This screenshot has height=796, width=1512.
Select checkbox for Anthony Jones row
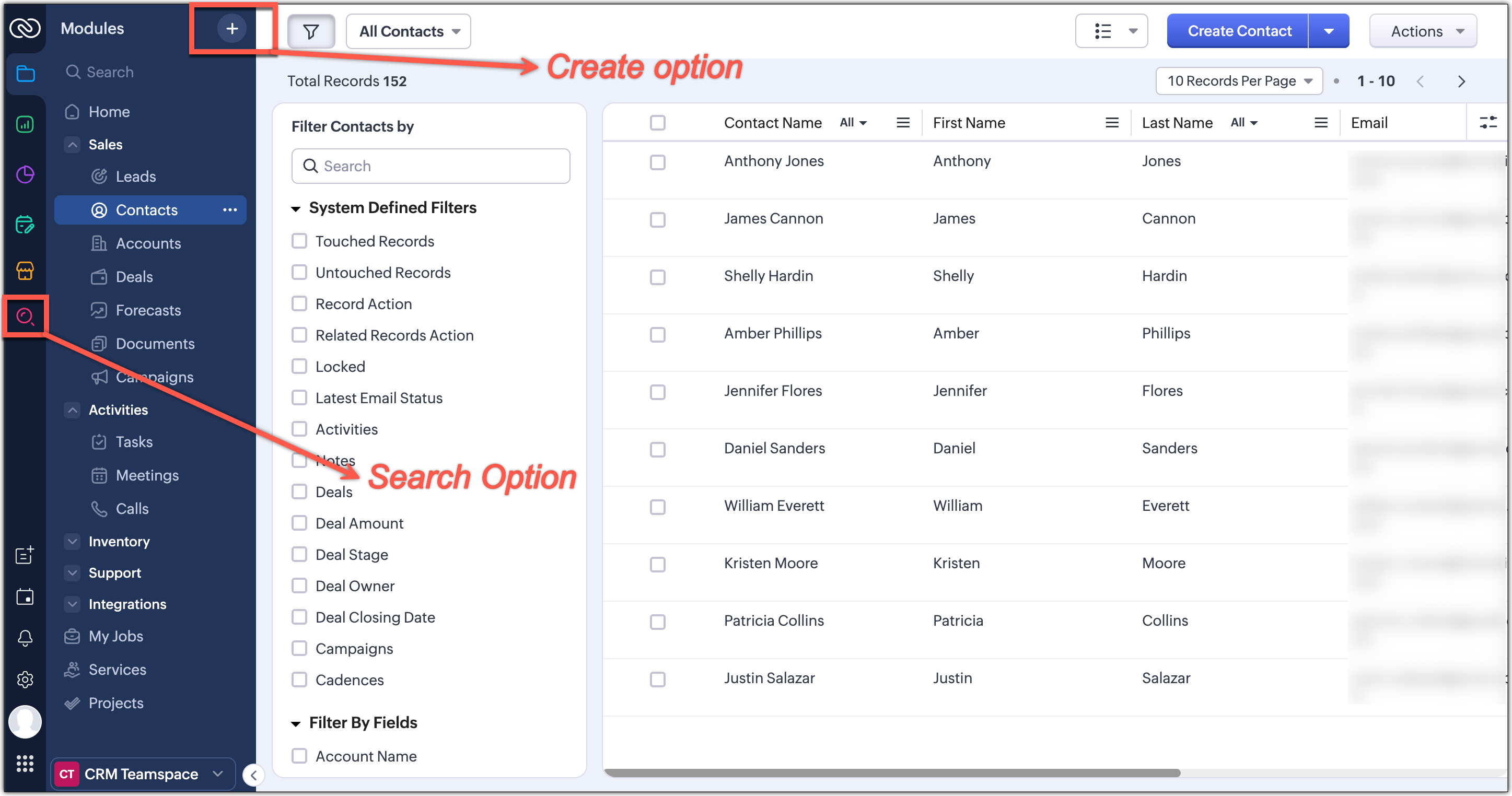tap(657, 162)
